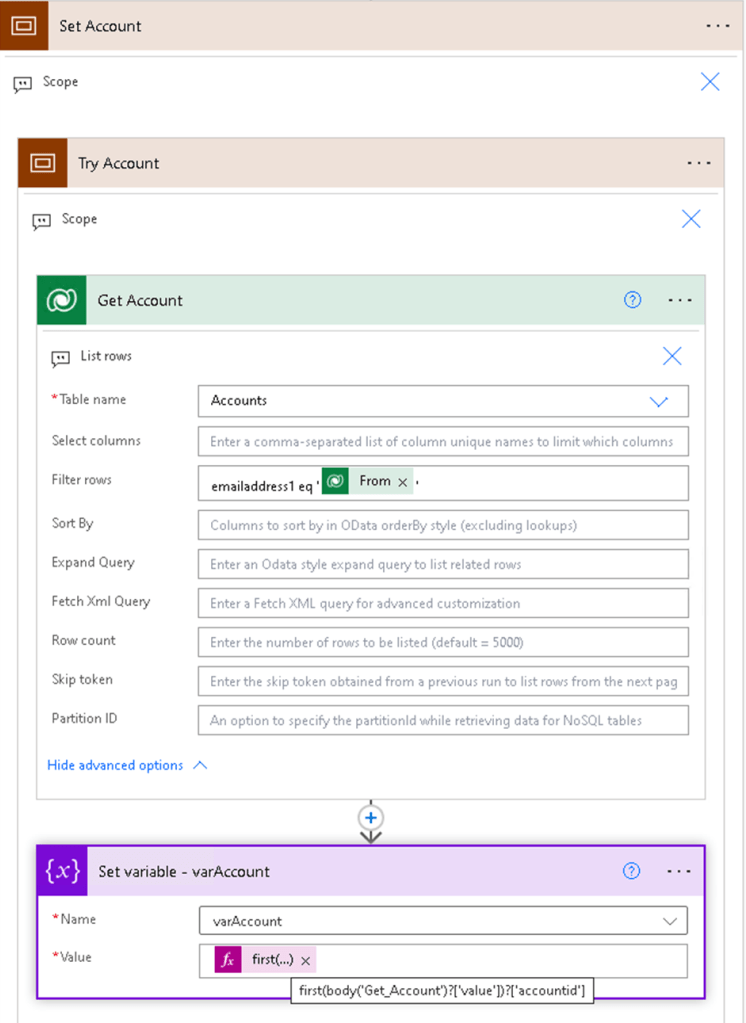Click into the Row count field
746x1023 pixels.
(443, 642)
